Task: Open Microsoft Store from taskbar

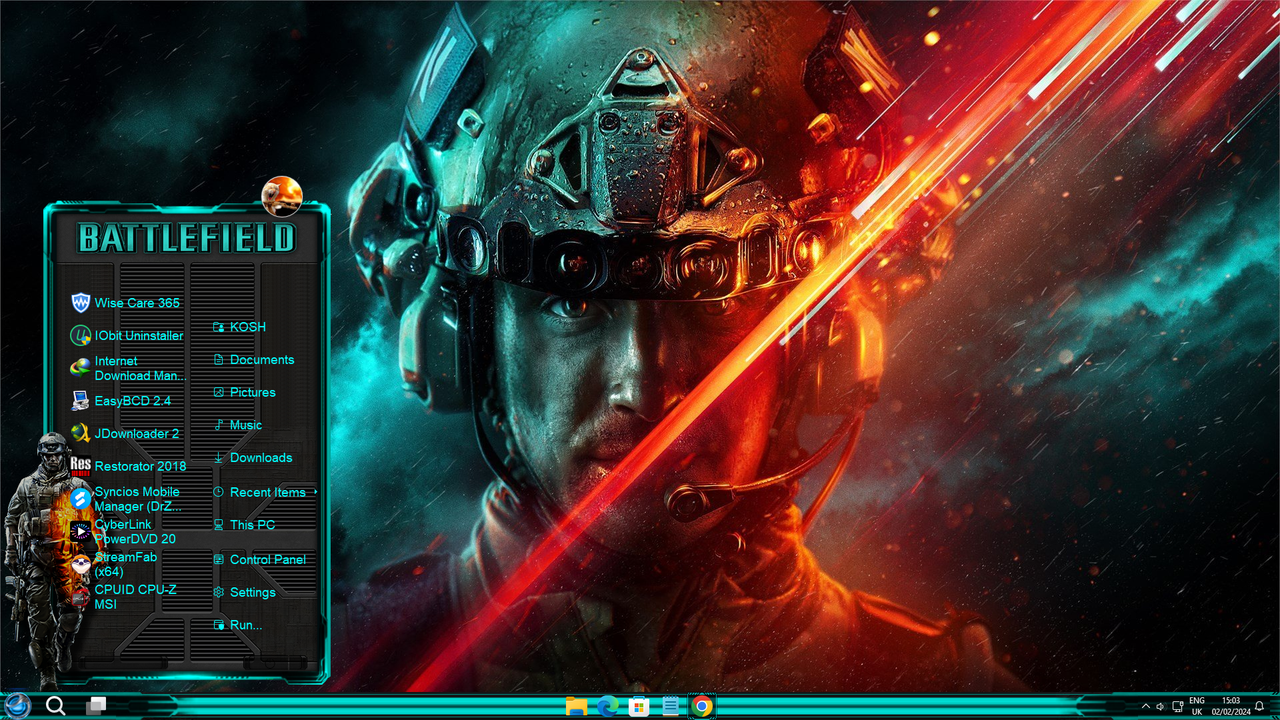Action: point(639,707)
